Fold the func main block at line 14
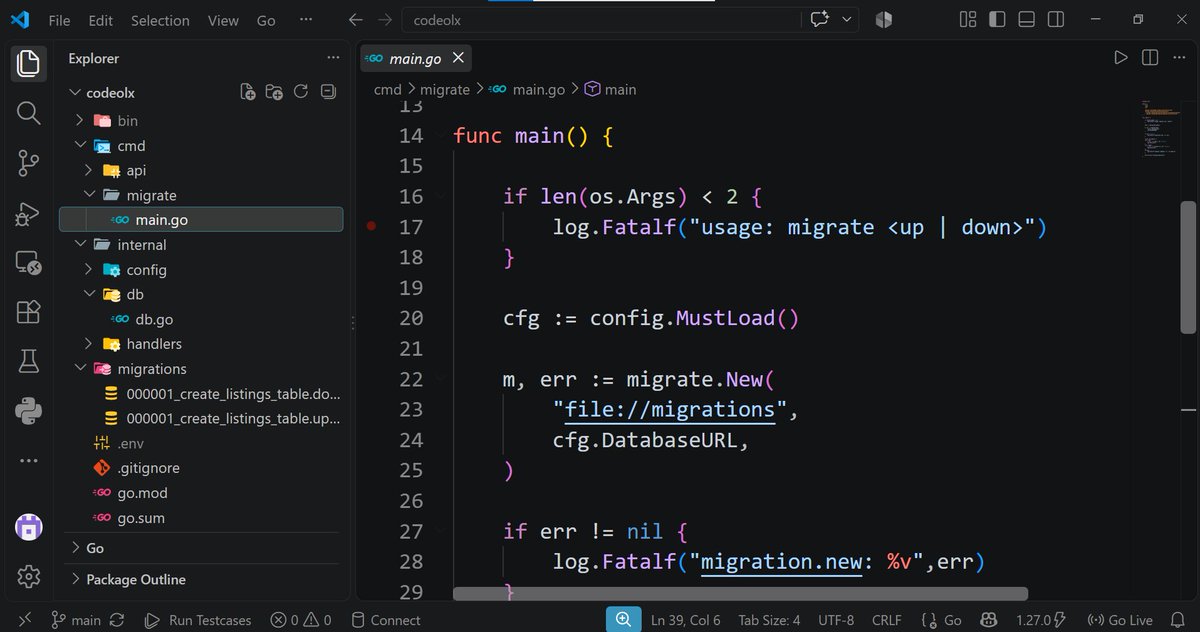Screen dimensions: 1200x632 [439, 135]
